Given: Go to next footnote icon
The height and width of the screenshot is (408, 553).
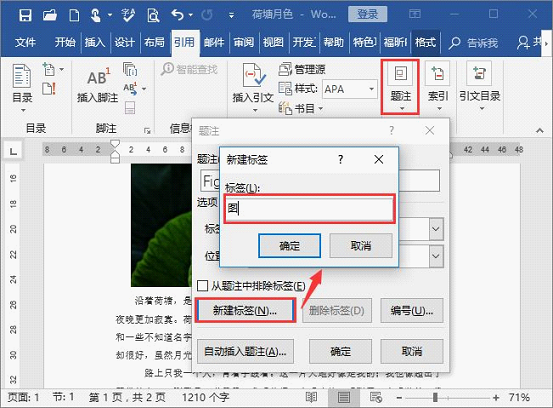Looking at the screenshot, I should point(130,89).
